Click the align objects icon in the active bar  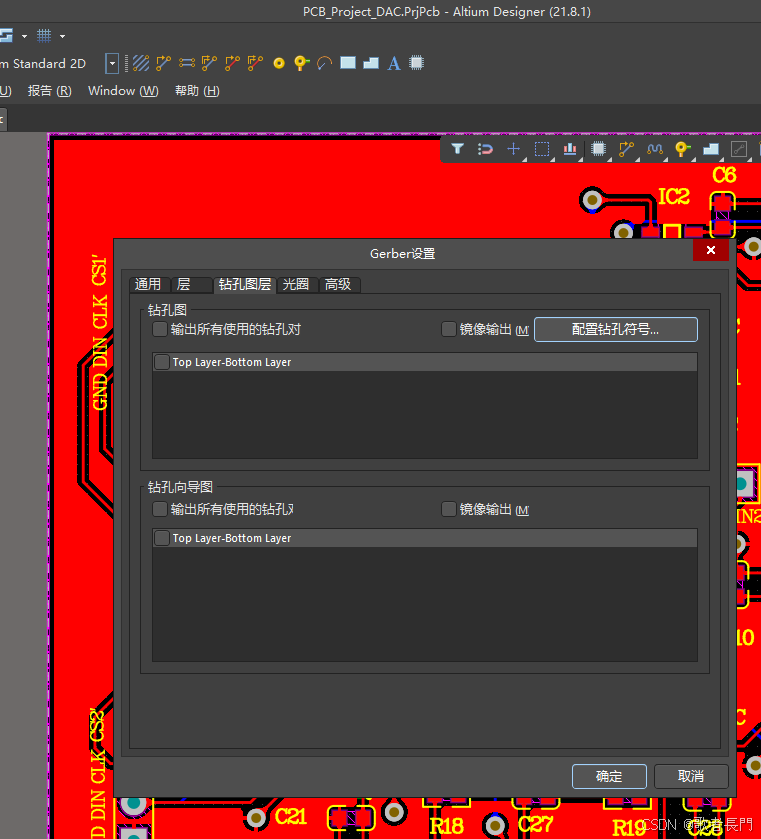570,149
